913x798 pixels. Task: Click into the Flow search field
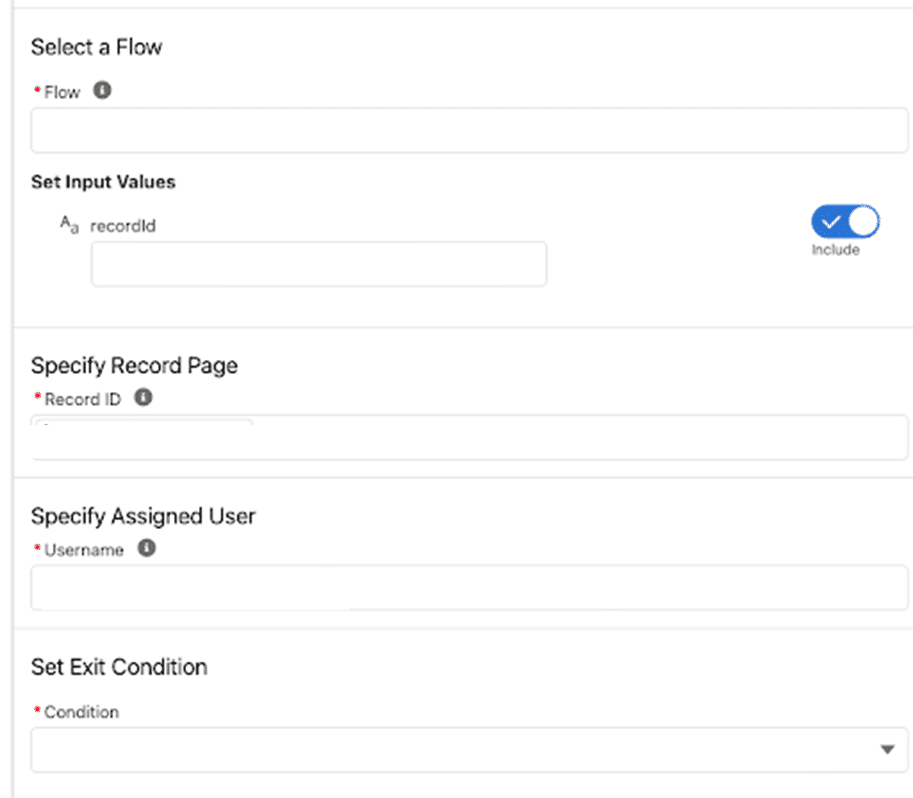click(x=469, y=131)
